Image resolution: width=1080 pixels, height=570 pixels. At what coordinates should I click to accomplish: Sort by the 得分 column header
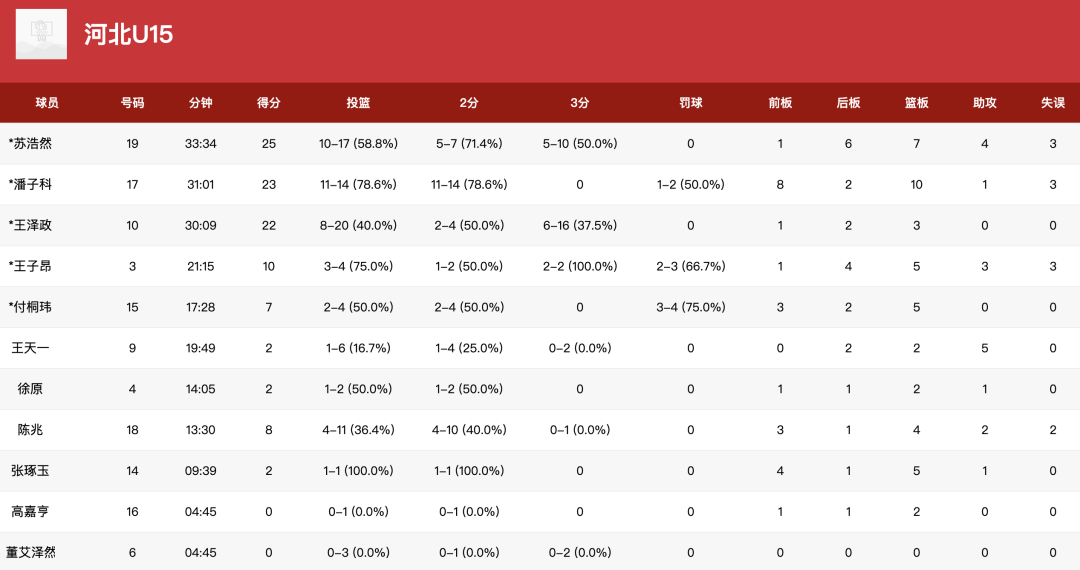click(x=269, y=103)
